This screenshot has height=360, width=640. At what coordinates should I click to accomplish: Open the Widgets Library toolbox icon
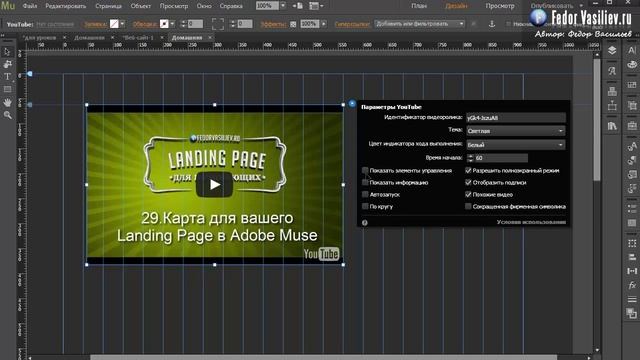coord(632,126)
